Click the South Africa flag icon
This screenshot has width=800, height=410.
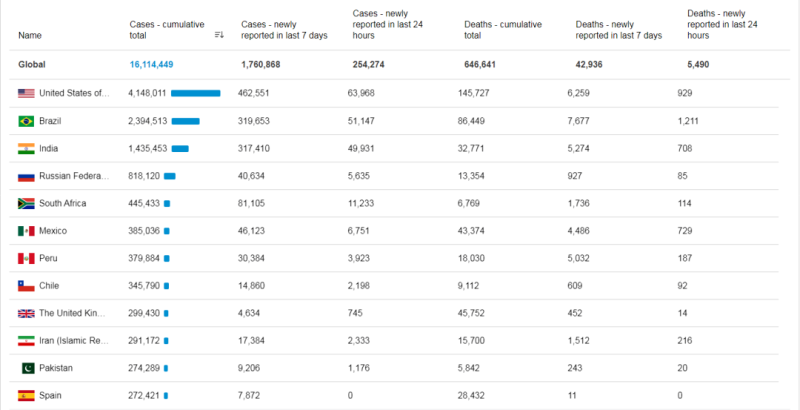(27, 204)
